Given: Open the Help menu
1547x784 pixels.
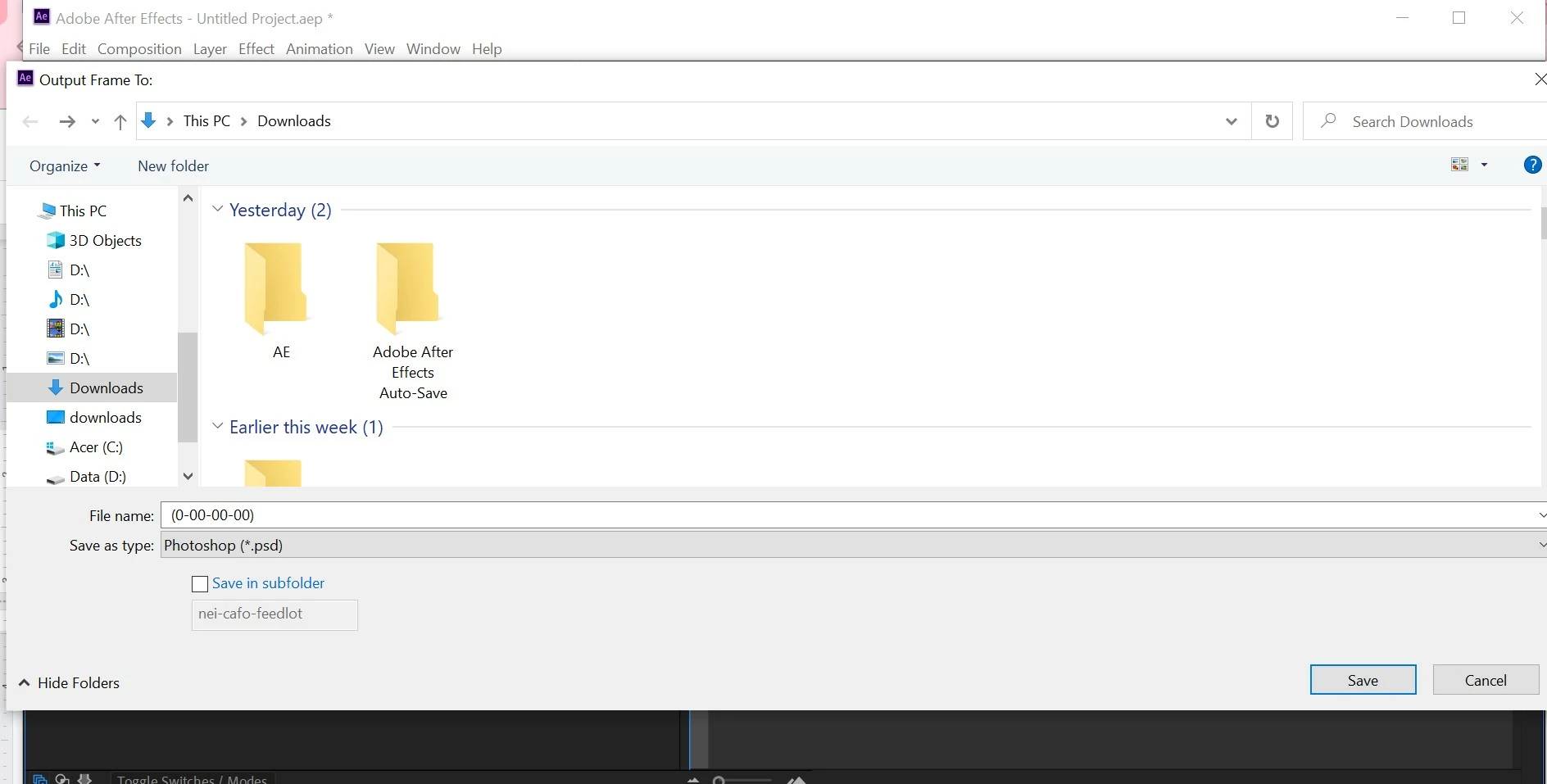Looking at the screenshot, I should tap(487, 49).
